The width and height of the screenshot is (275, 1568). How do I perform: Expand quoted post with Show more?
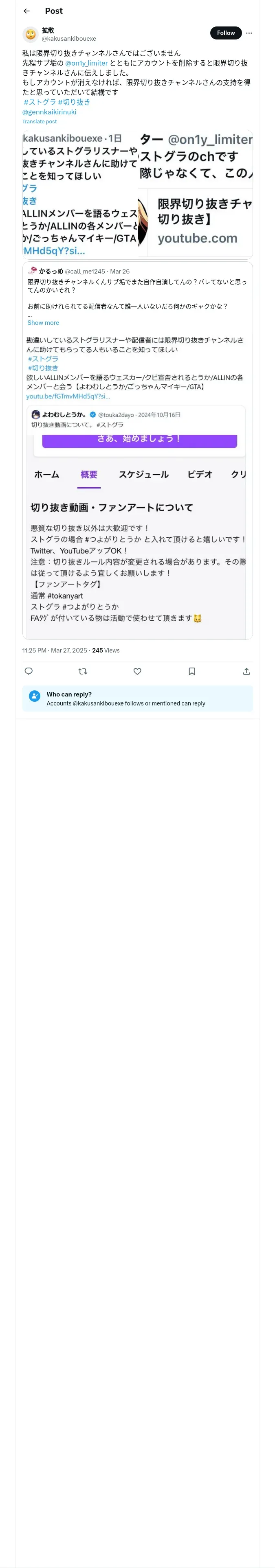pyautogui.click(x=43, y=323)
